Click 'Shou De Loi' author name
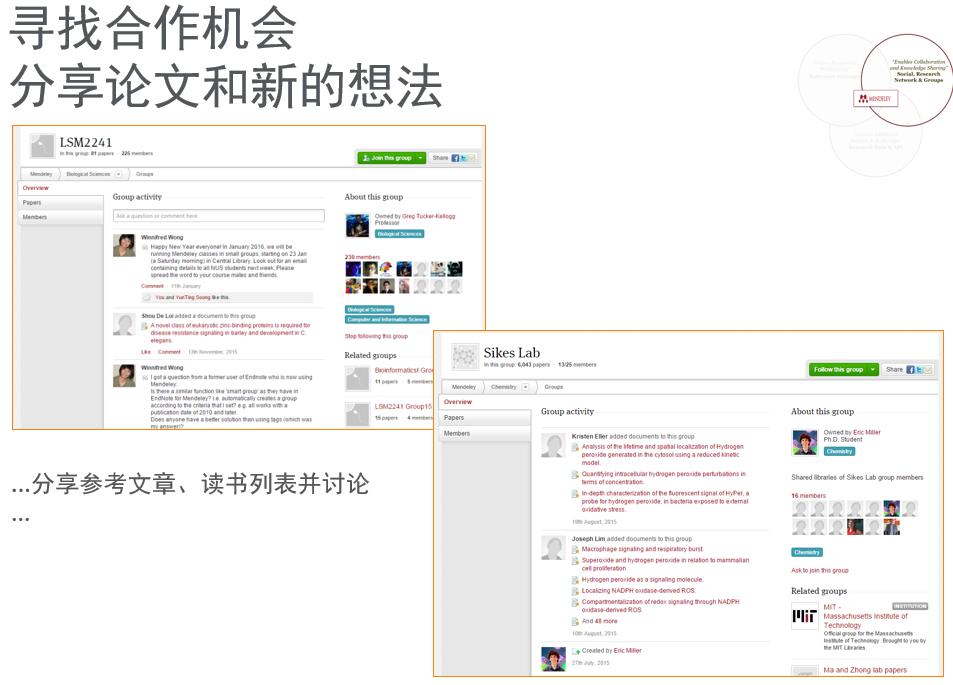The height and width of the screenshot is (685, 953). (x=157, y=316)
